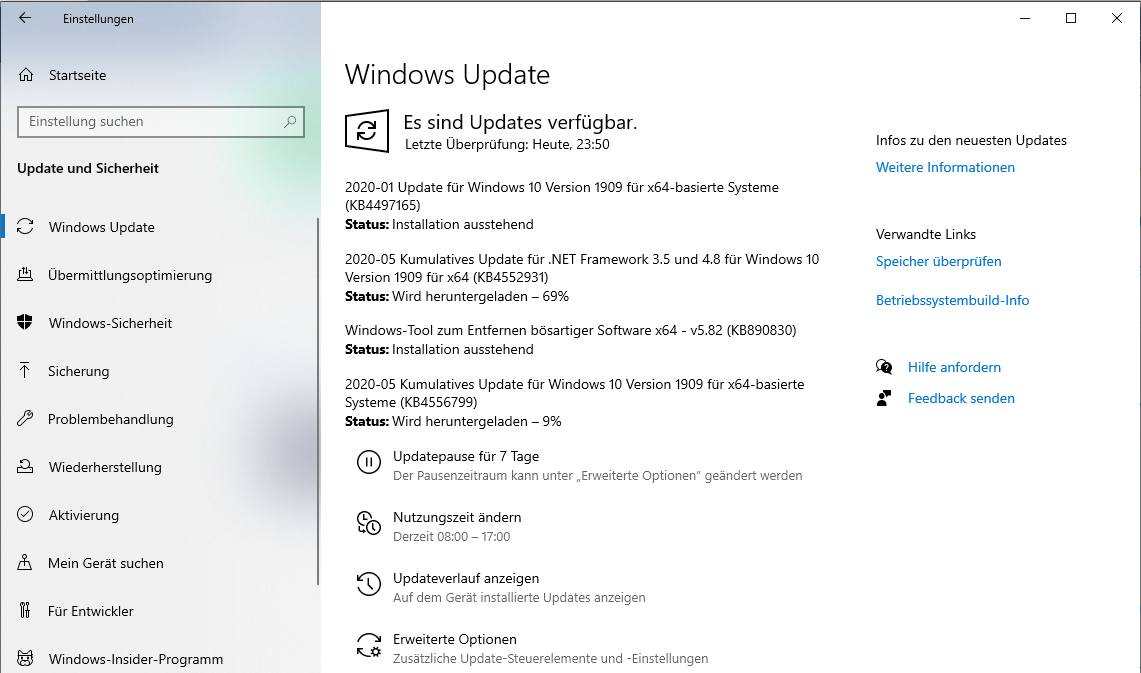Go to Startseite
Image resolution: width=1141 pixels, height=673 pixels.
point(77,75)
